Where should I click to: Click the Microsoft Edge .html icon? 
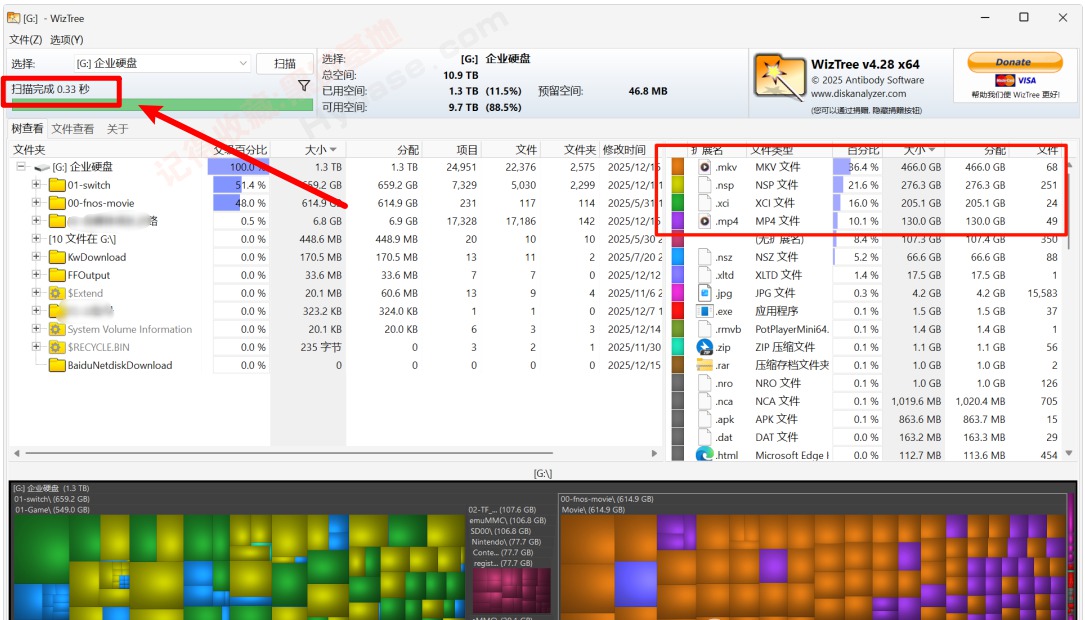coord(702,456)
